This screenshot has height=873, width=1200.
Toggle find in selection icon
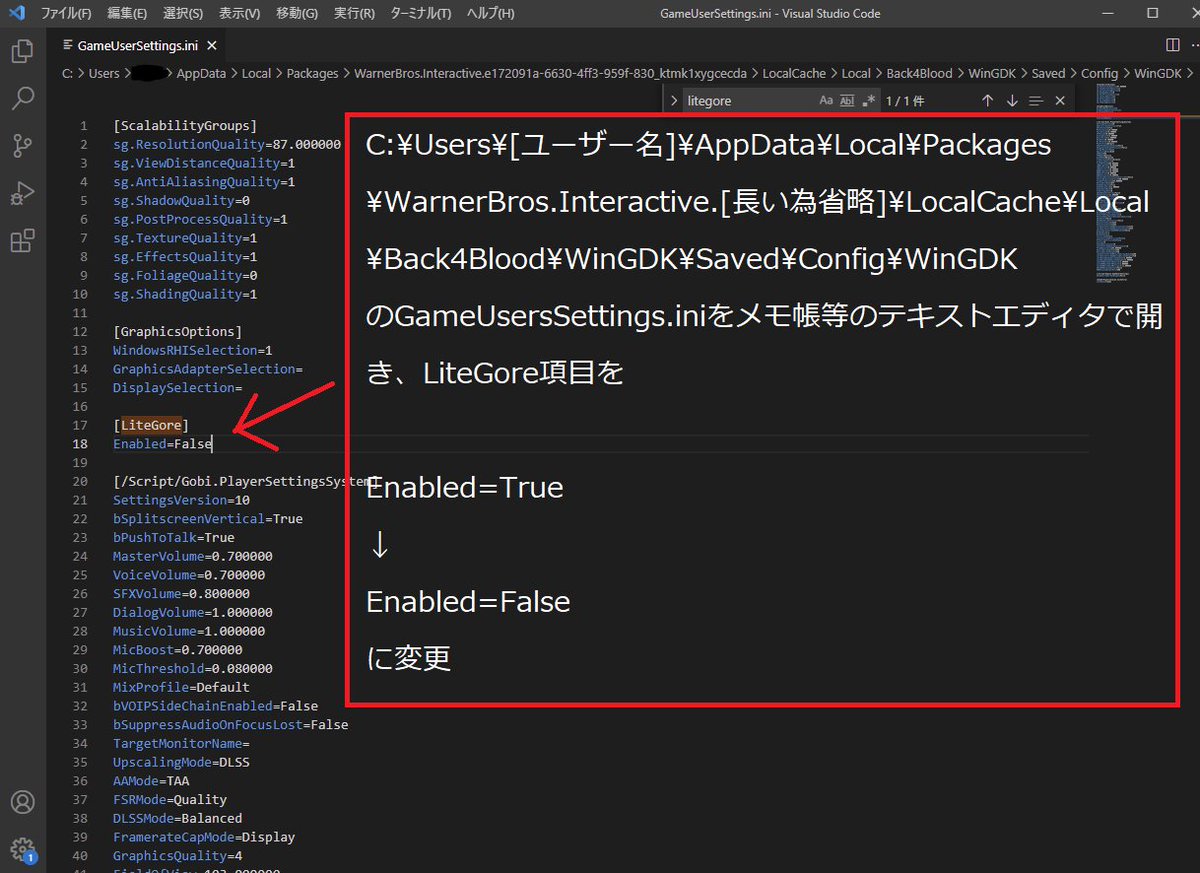[1036, 101]
